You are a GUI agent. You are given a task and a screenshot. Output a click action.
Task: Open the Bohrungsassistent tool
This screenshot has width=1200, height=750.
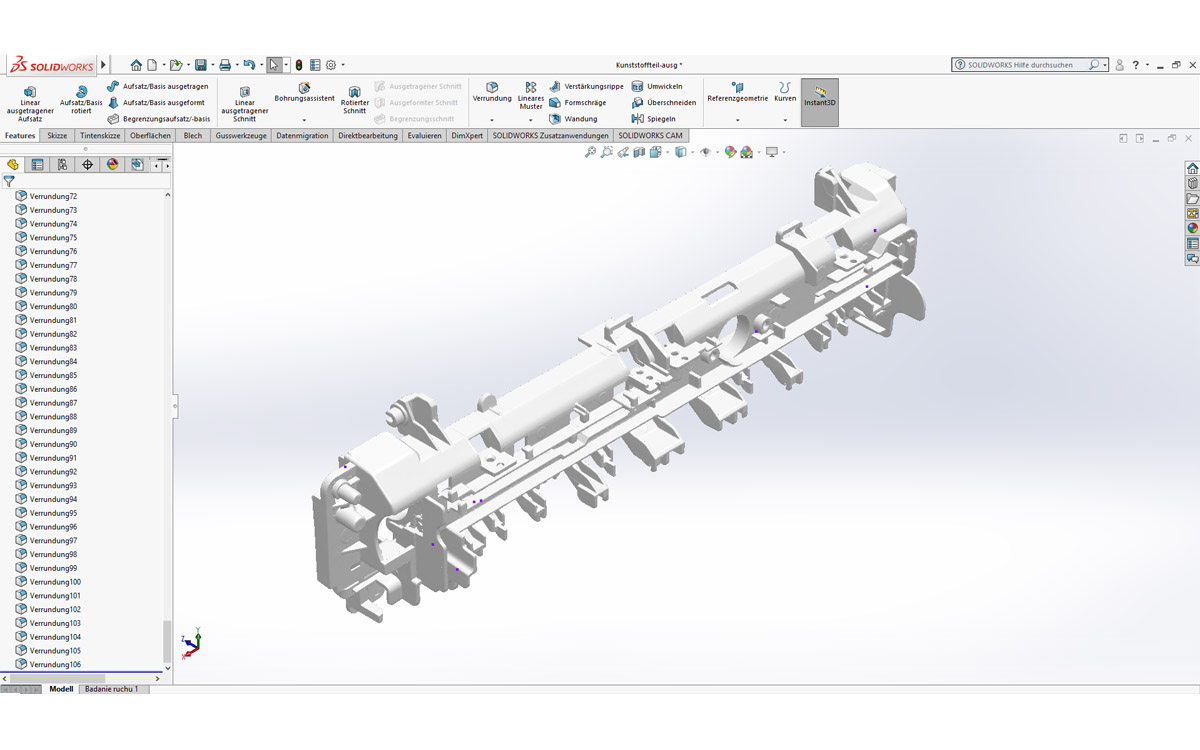[x=304, y=92]
